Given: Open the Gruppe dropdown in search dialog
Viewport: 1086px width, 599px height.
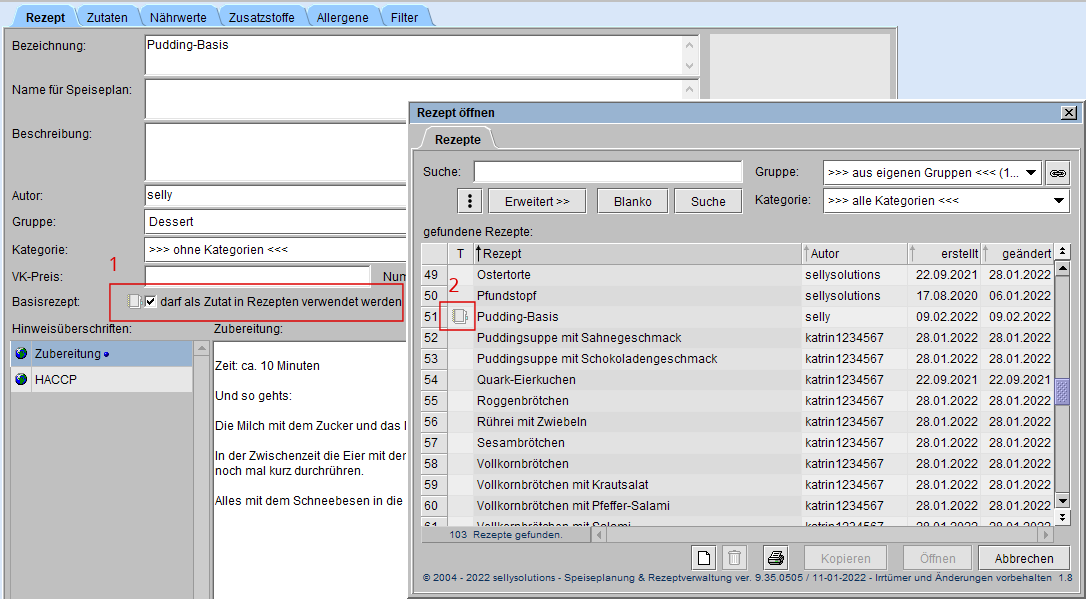Looking at the screenshot, I should pyautogui.click(x=1032, y=173).
